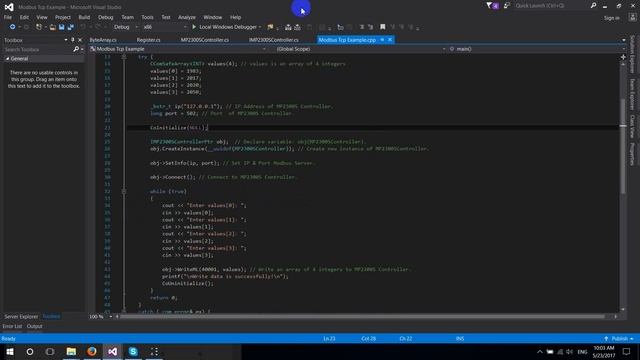Viewport: 640px width, 360px height.
Task: Close the Modbus Tcp Example.cpp tab
Action: click(390, 40)
